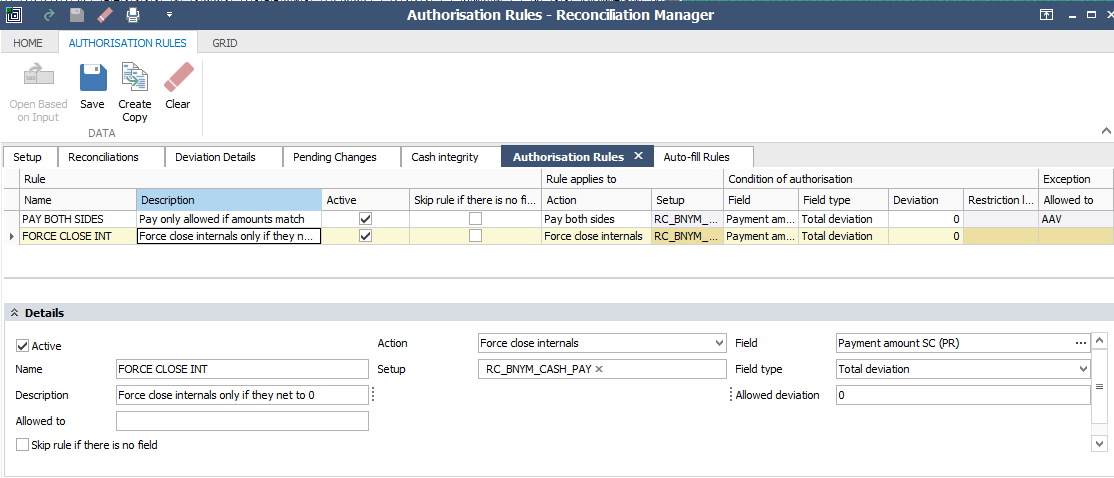Click the Active column header
1114x478 pixels.
(365, 200)
